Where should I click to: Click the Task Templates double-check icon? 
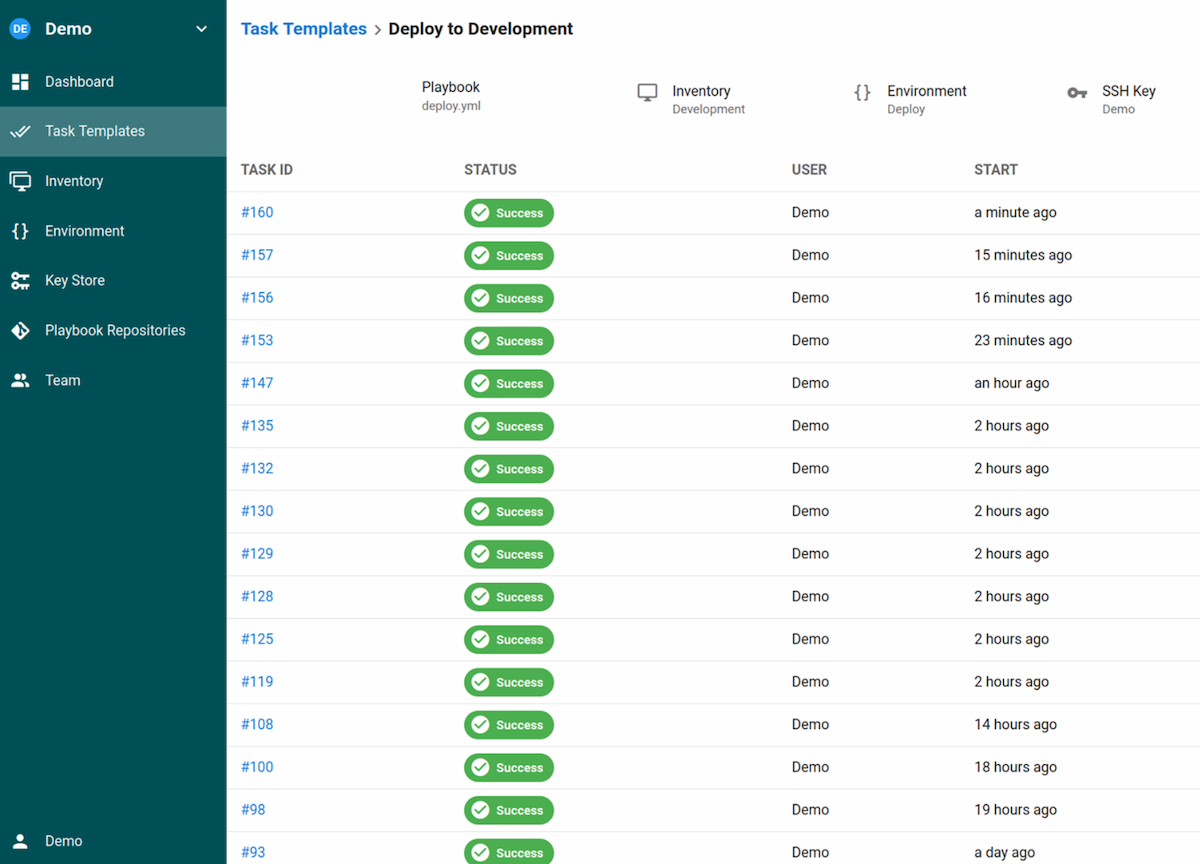[x=20, y=131]
